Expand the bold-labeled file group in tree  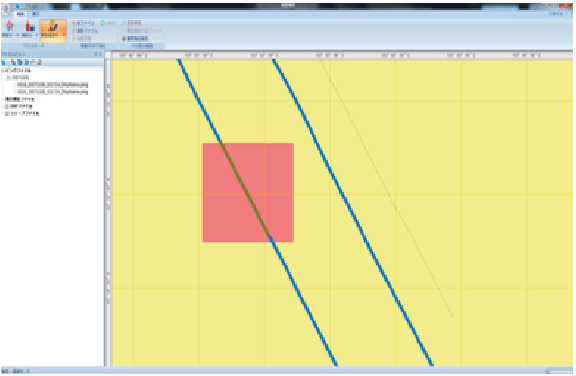point(3,99)
